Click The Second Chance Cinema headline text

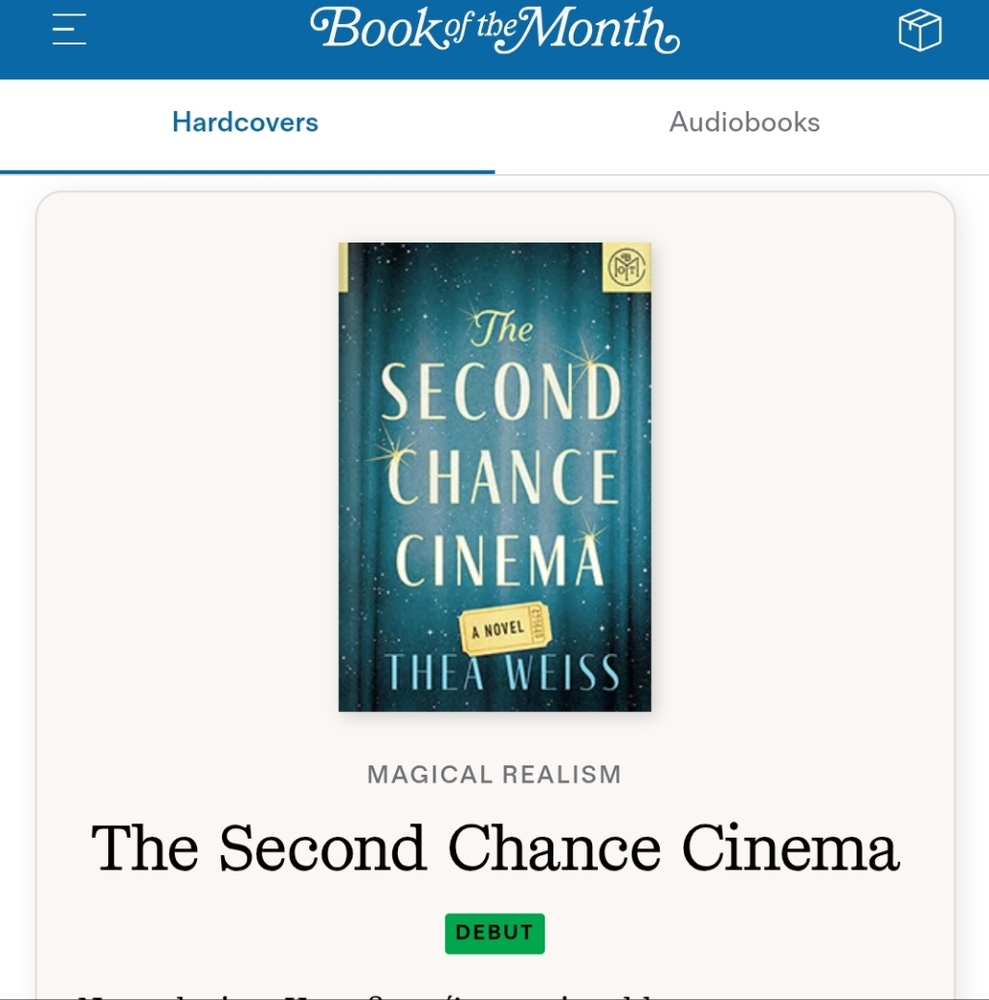point(494,847)
